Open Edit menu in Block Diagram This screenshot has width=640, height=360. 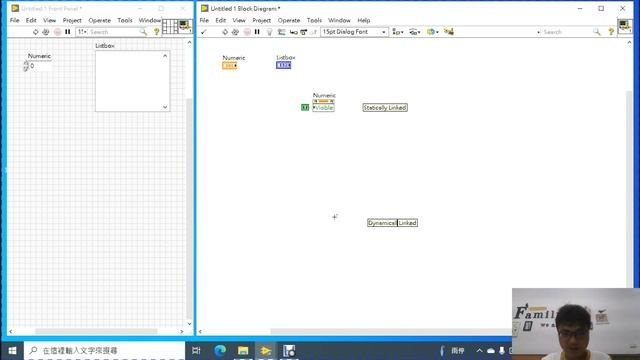click(220, 20)
